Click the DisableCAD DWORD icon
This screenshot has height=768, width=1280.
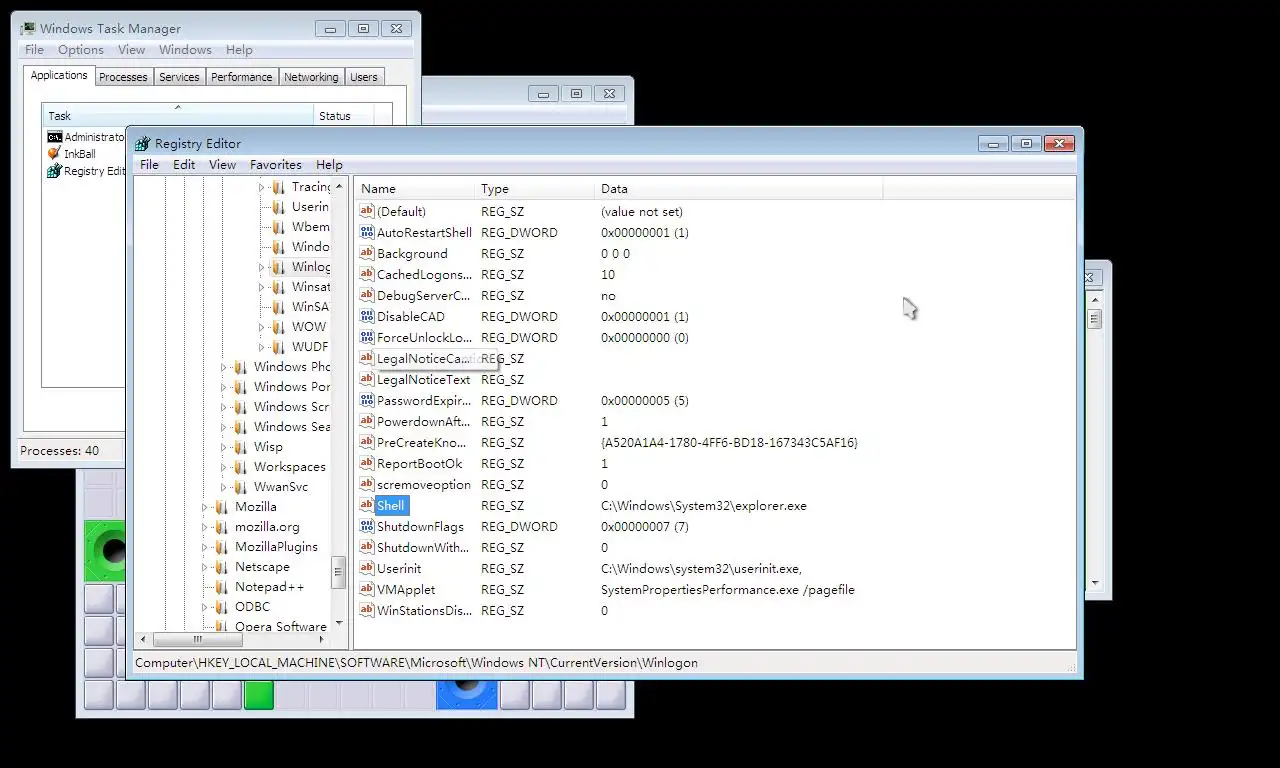click(x=366, y=316)
